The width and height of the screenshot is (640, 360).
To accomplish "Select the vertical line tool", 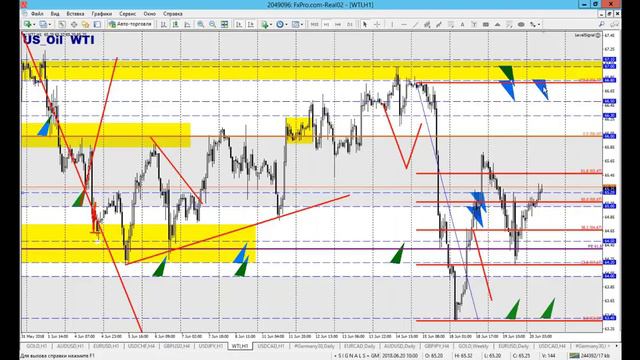I will (392, 24).
